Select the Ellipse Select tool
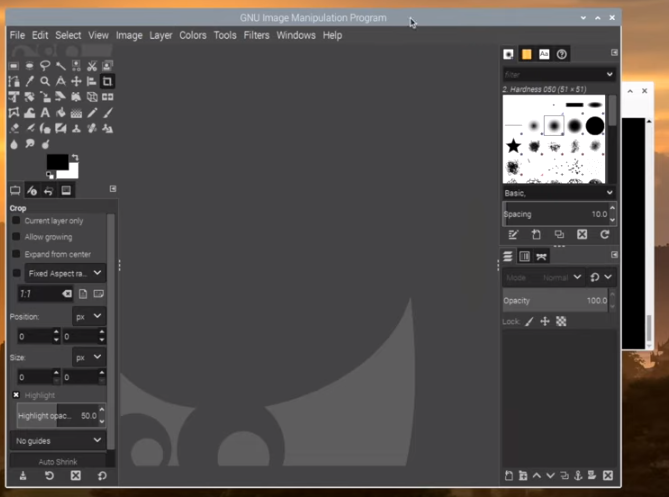The width and height of the screenshot is (669, 497). click(29, 66)
